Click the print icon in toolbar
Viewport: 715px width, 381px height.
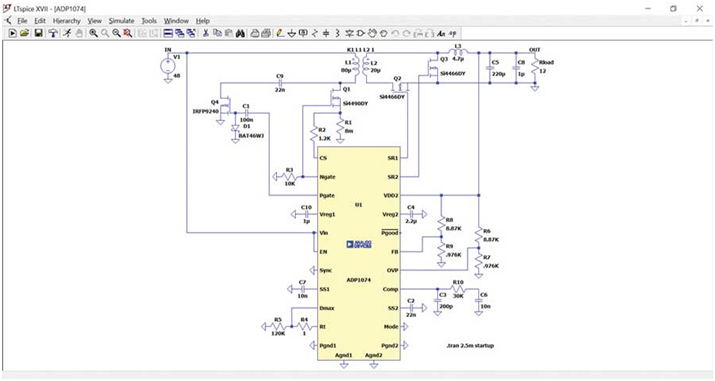click(255, 33)
